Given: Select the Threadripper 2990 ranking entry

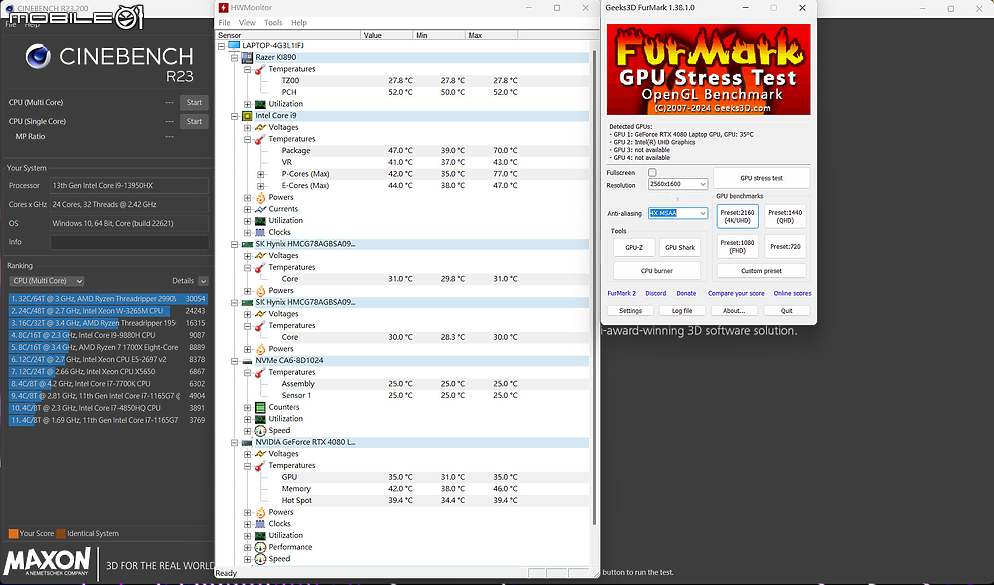Looking at the screenshot, I should tap(108, 299).
